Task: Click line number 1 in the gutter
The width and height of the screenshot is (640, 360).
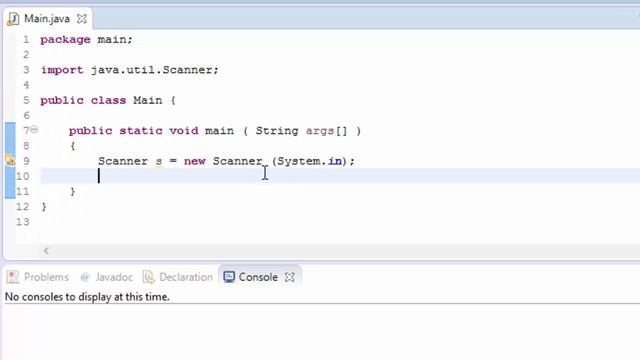Action: pyautogui.click(x=26, y=40)
